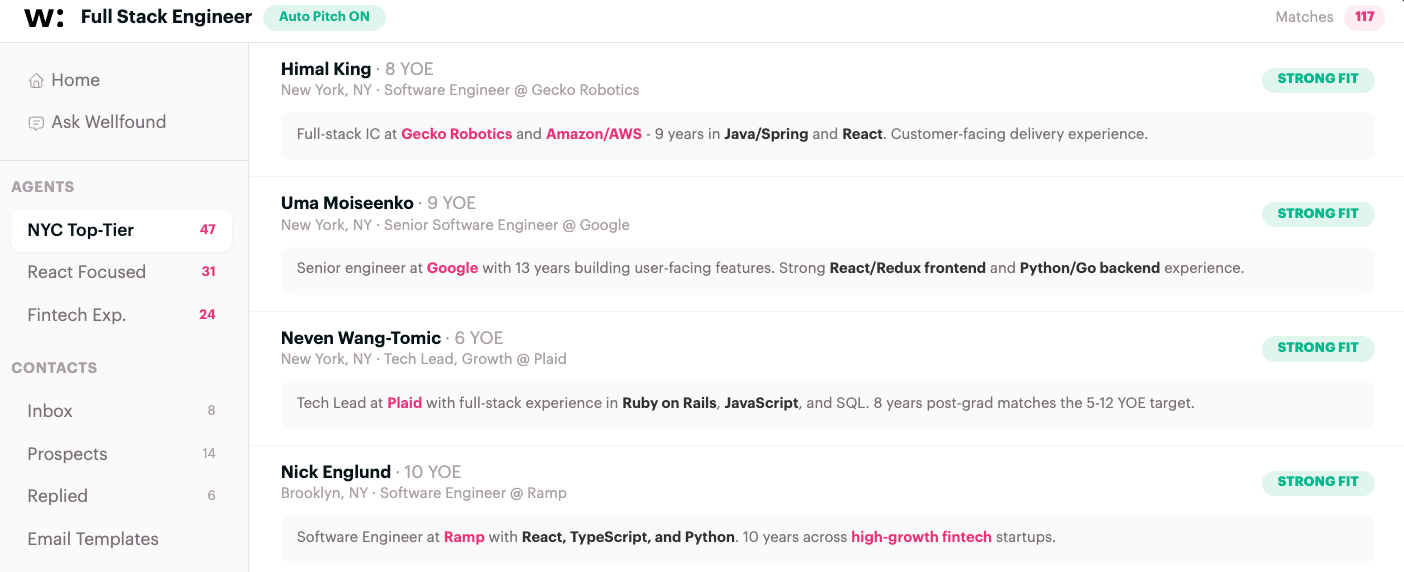Select the Fintech Exp. agent
The width and height of the screenshot is (1404, 572).
(x=121, y=315)
